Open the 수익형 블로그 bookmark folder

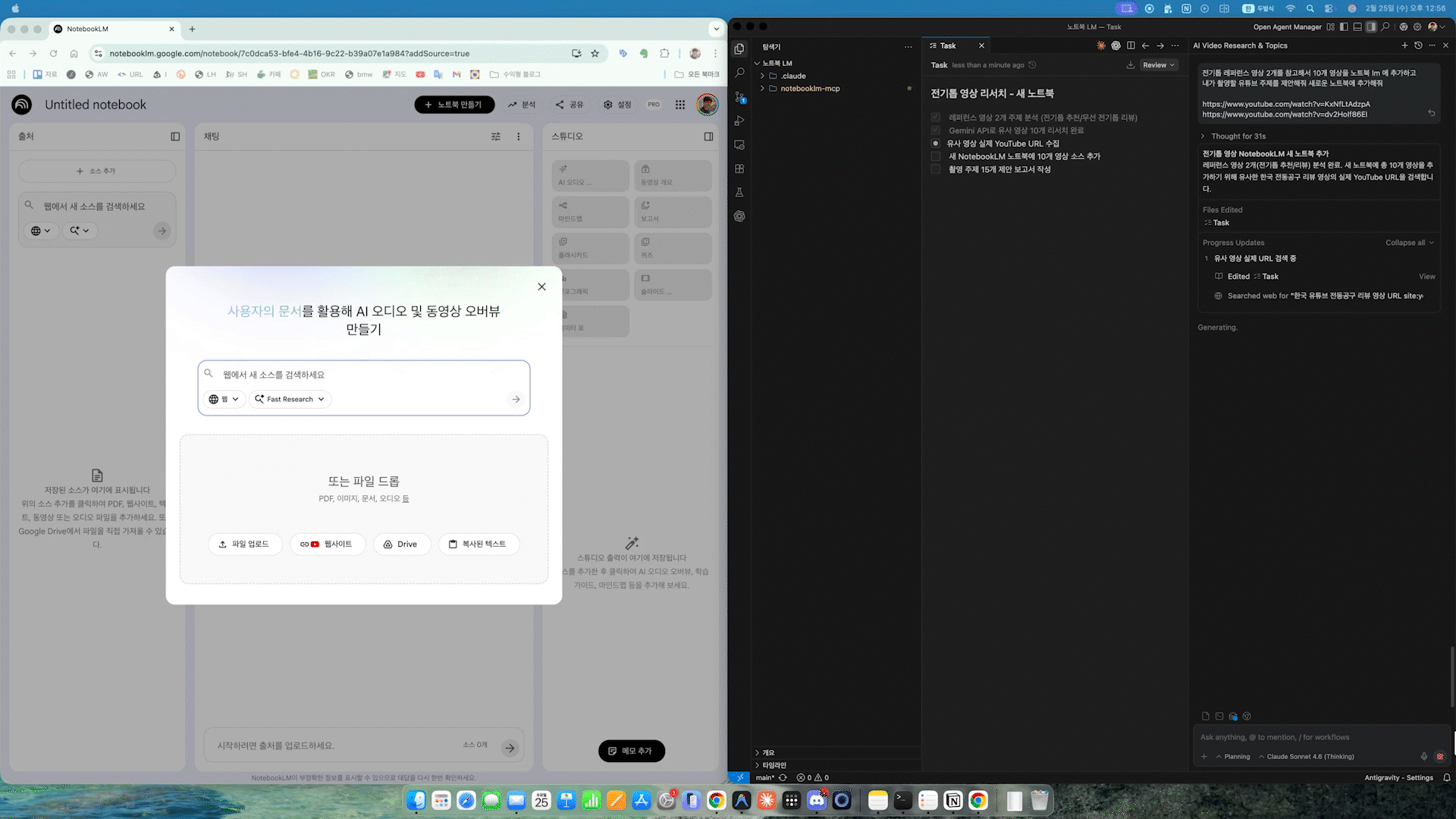[515, 74]
